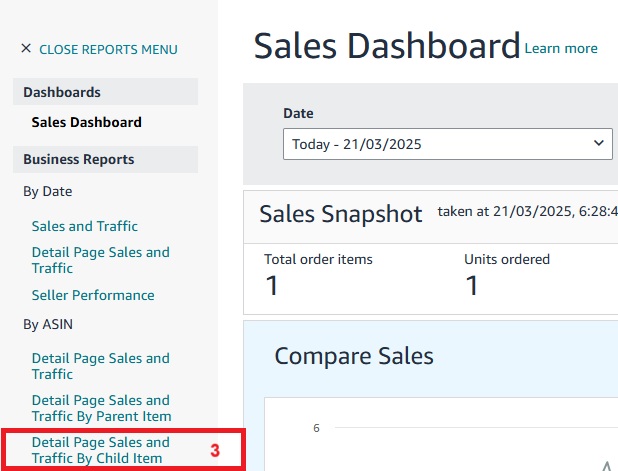This screenshot has width=618, height=471.
Task: Click the chart axis value 6
Action: pyautogui.click(x=316, y=428)
